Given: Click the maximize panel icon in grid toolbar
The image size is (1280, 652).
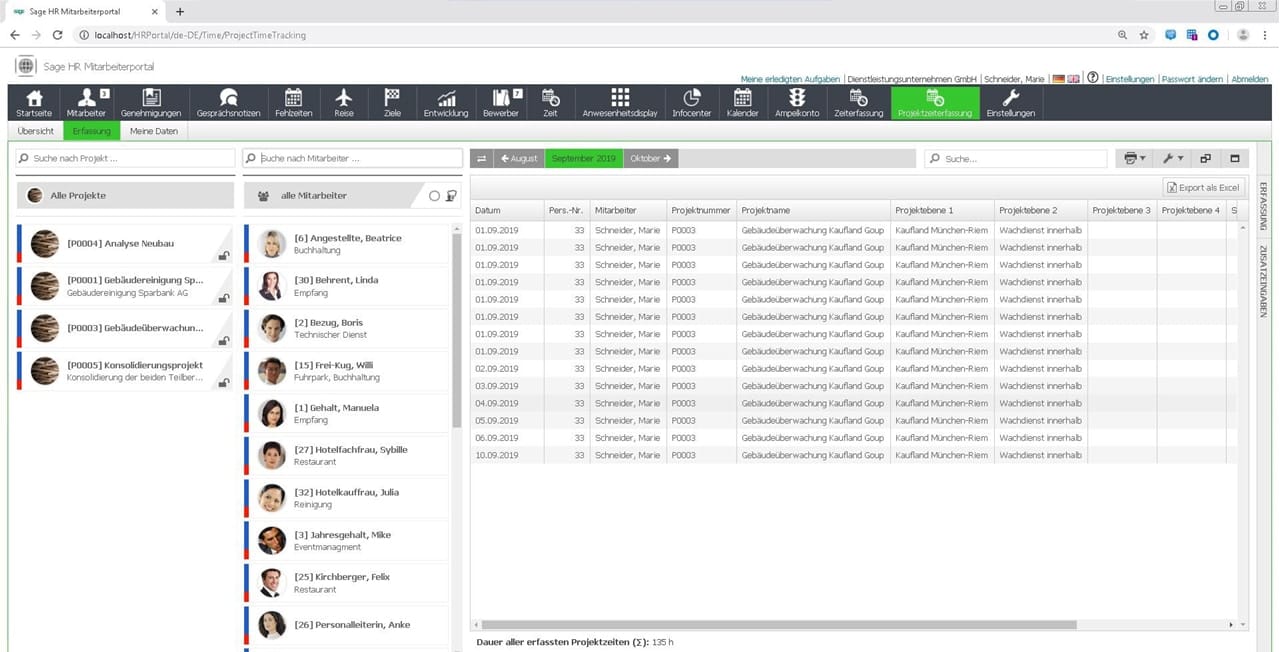Looking at the screenshot, I should coord(1235,158).
